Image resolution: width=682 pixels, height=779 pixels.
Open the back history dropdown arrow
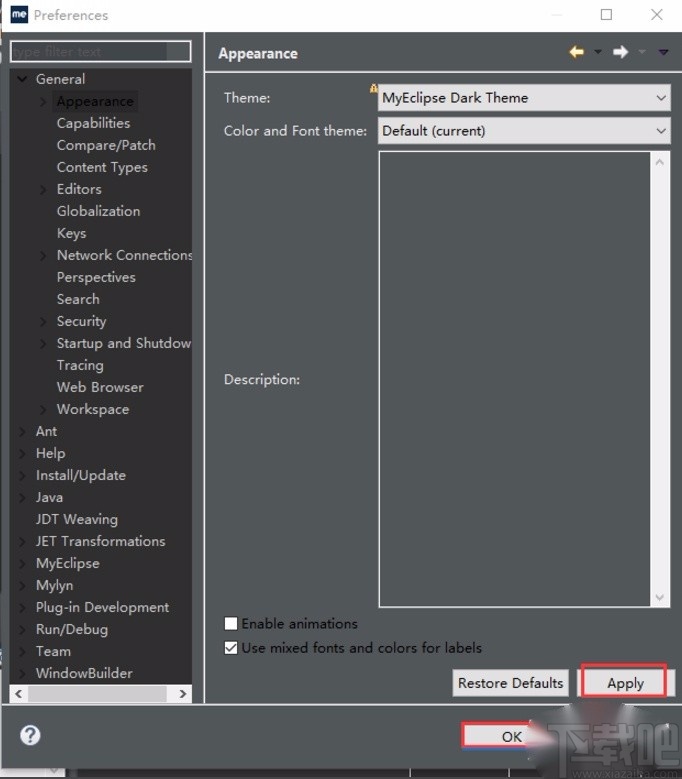[x=598, y=52]
